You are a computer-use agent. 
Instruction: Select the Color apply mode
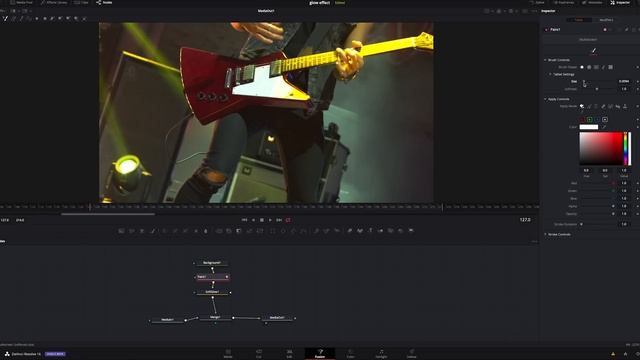point(582,107)
